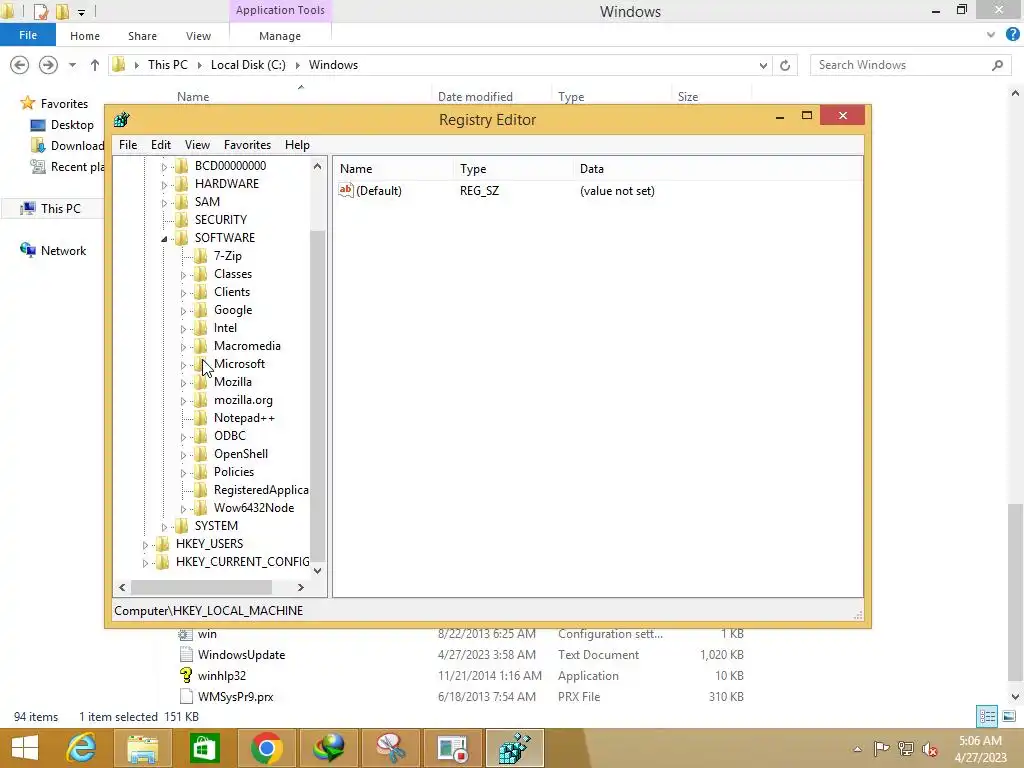
Task: Open Internet Explorer from the taskbar
Action: (x=81, y=748)
